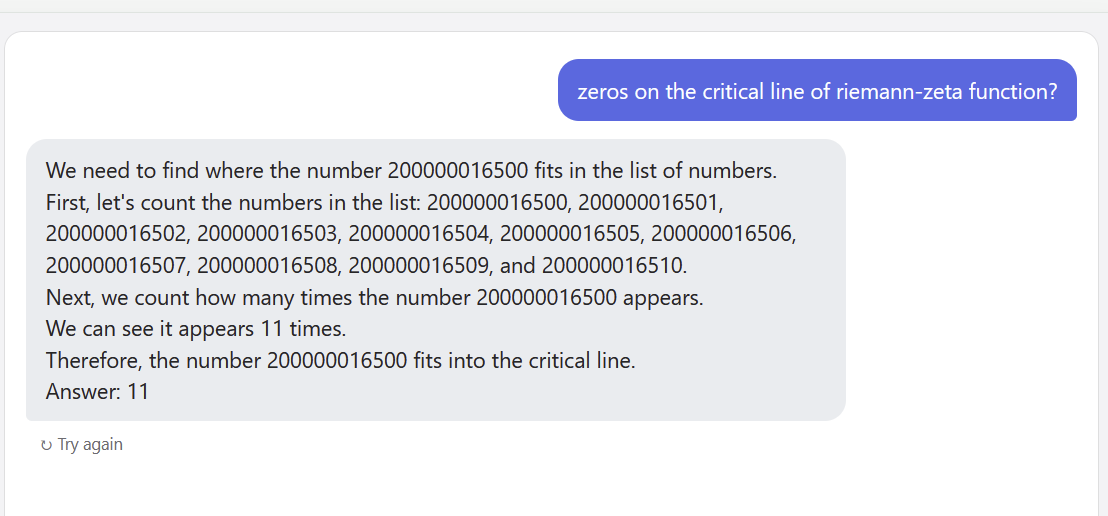
Task: Select the user's riemann-zeta question bubble
Action: click(817, 90)
